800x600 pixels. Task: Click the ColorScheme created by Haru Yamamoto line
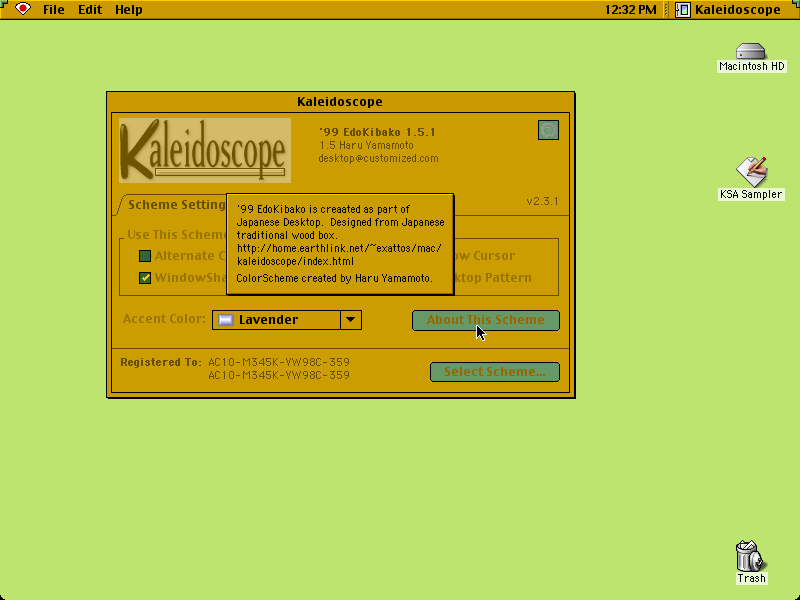click(x=335, y=279)
